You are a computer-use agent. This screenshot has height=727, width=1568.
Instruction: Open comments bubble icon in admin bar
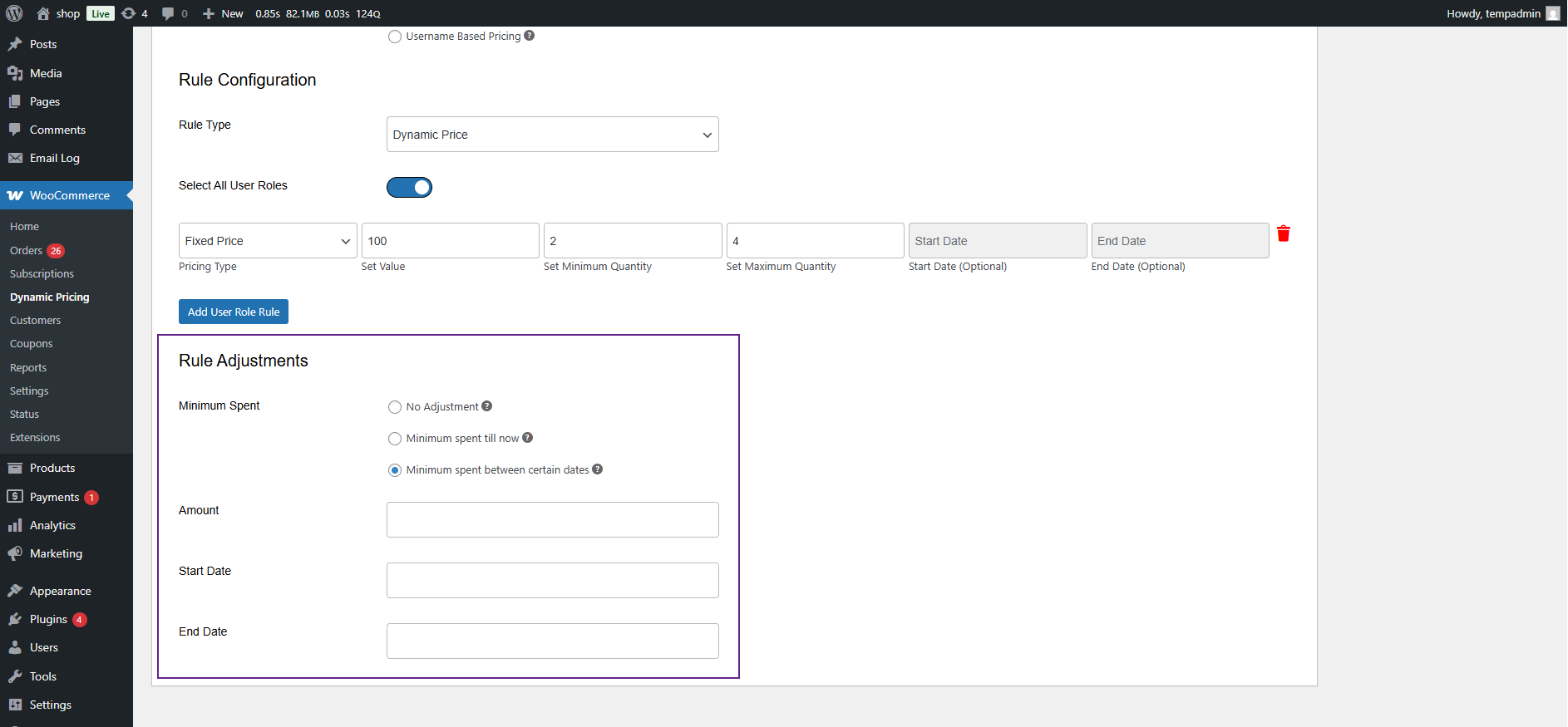pyautogui.click(x=169, y=13)
